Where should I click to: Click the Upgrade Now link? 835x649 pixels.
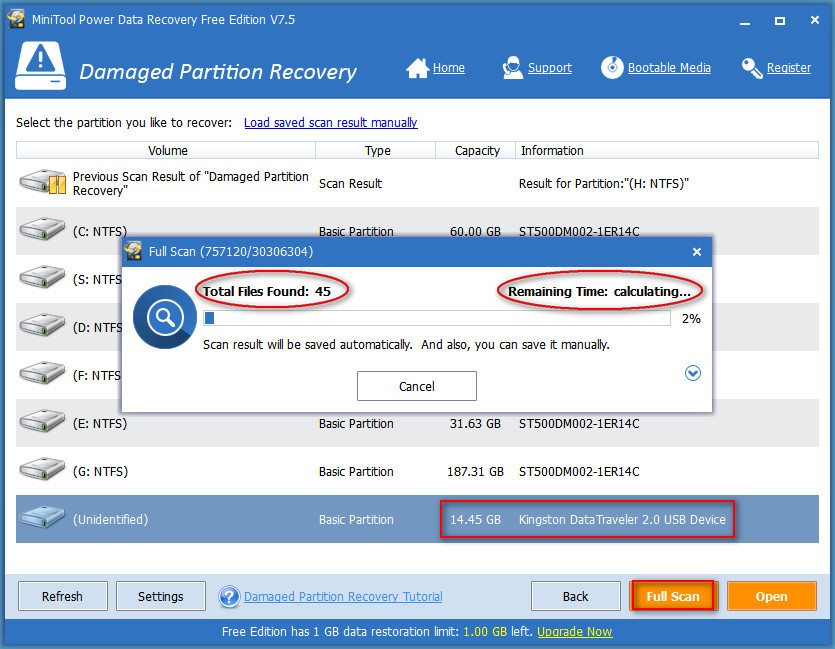[575, 631]
